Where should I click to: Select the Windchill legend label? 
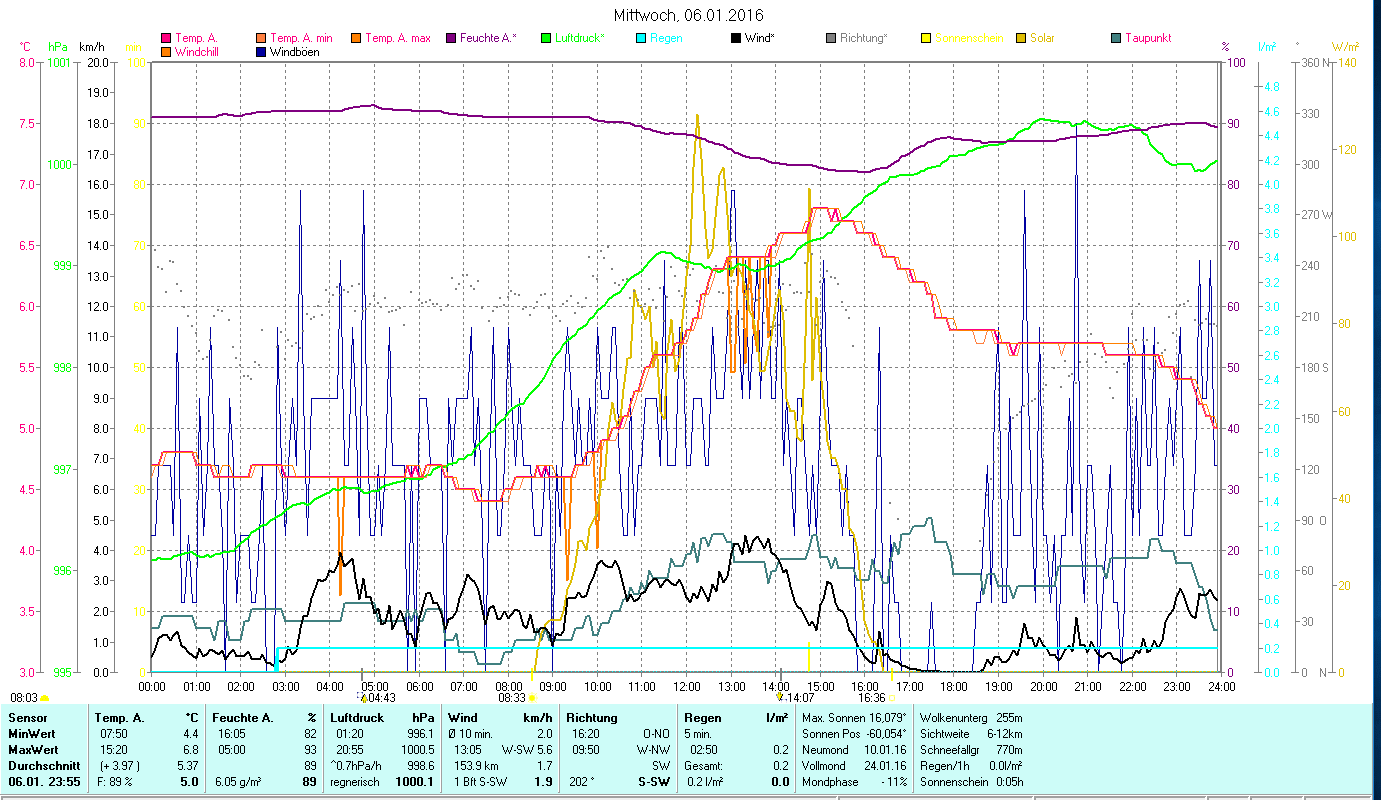coord(197,52)
